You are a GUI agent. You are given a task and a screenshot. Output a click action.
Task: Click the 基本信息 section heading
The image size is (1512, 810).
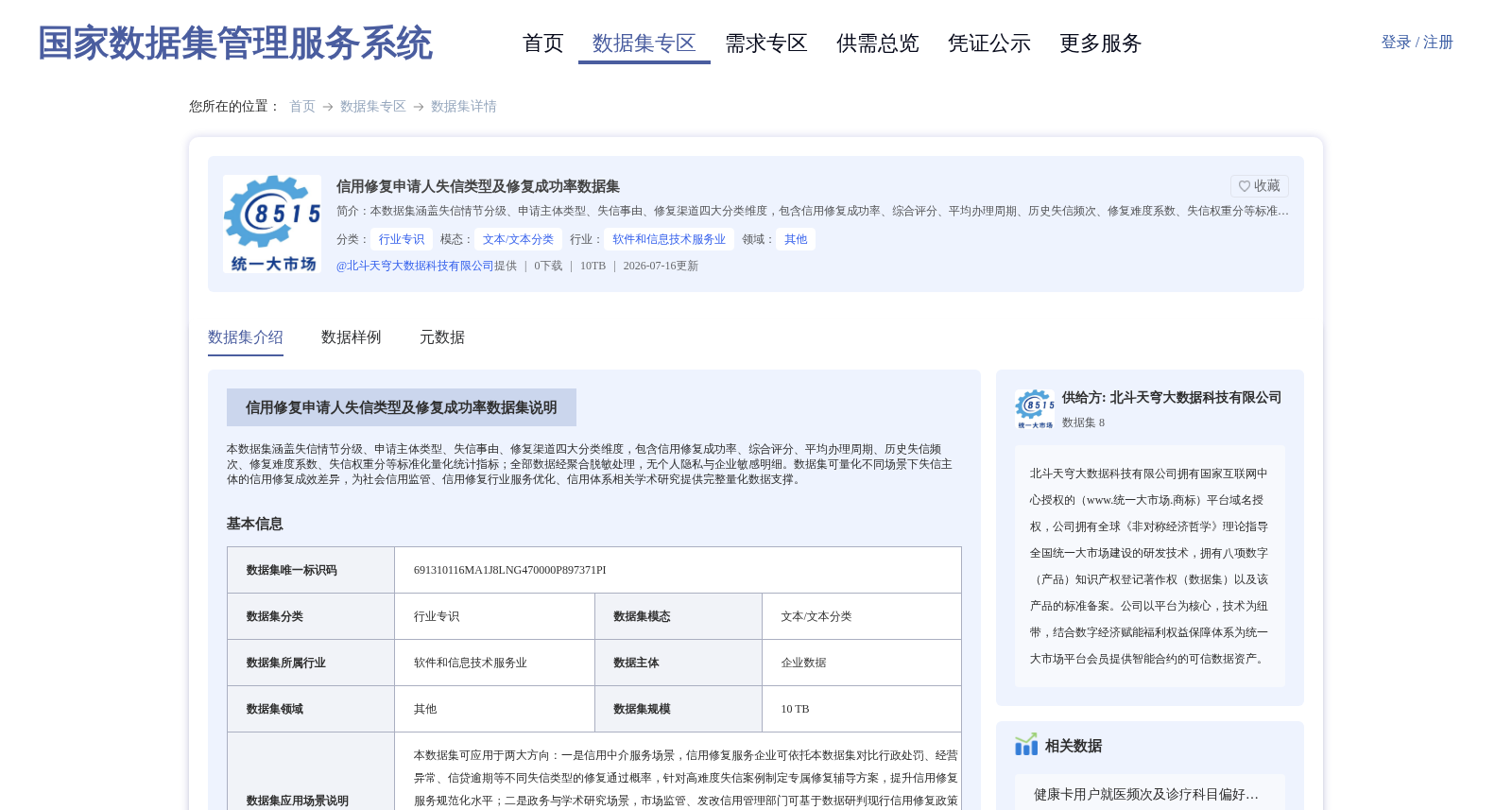point(255,524)
